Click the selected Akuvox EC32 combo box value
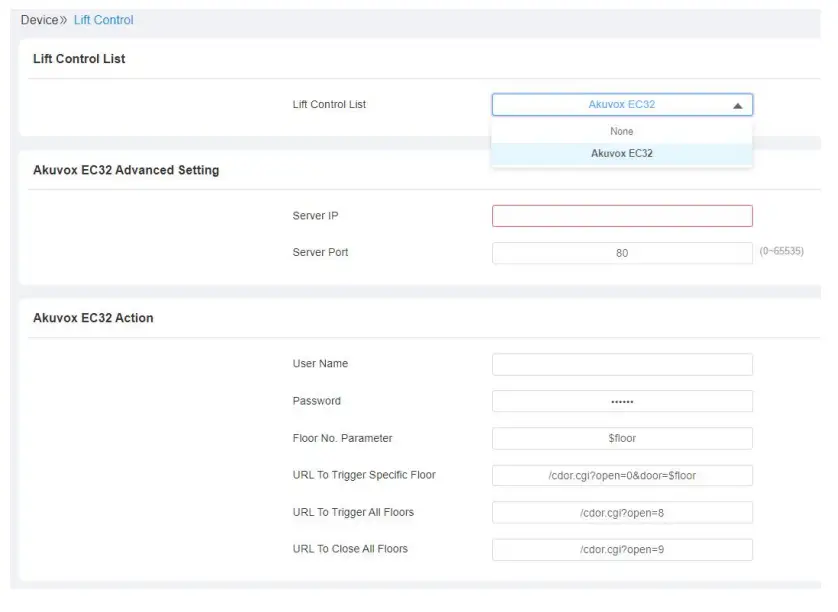The image size is (838, 612). [621, 105]
